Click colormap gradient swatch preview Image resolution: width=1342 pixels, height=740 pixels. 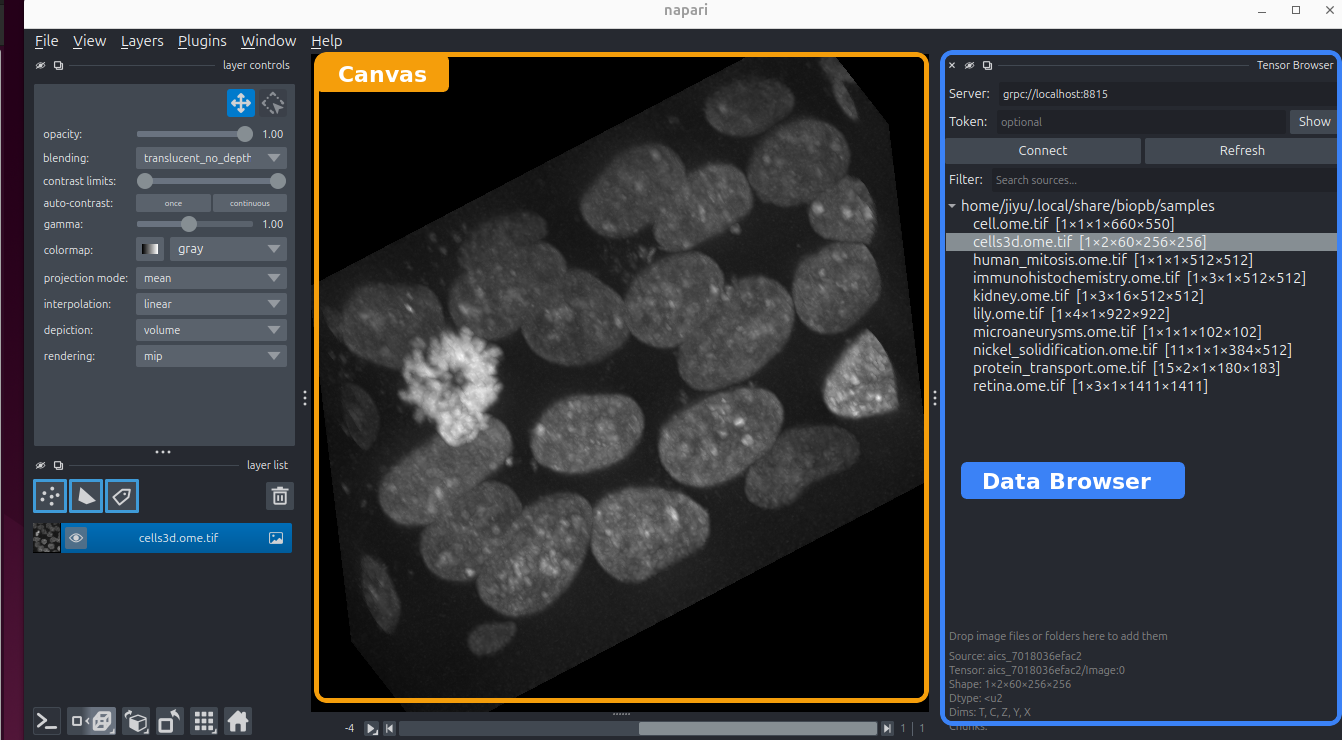point(150,249)
